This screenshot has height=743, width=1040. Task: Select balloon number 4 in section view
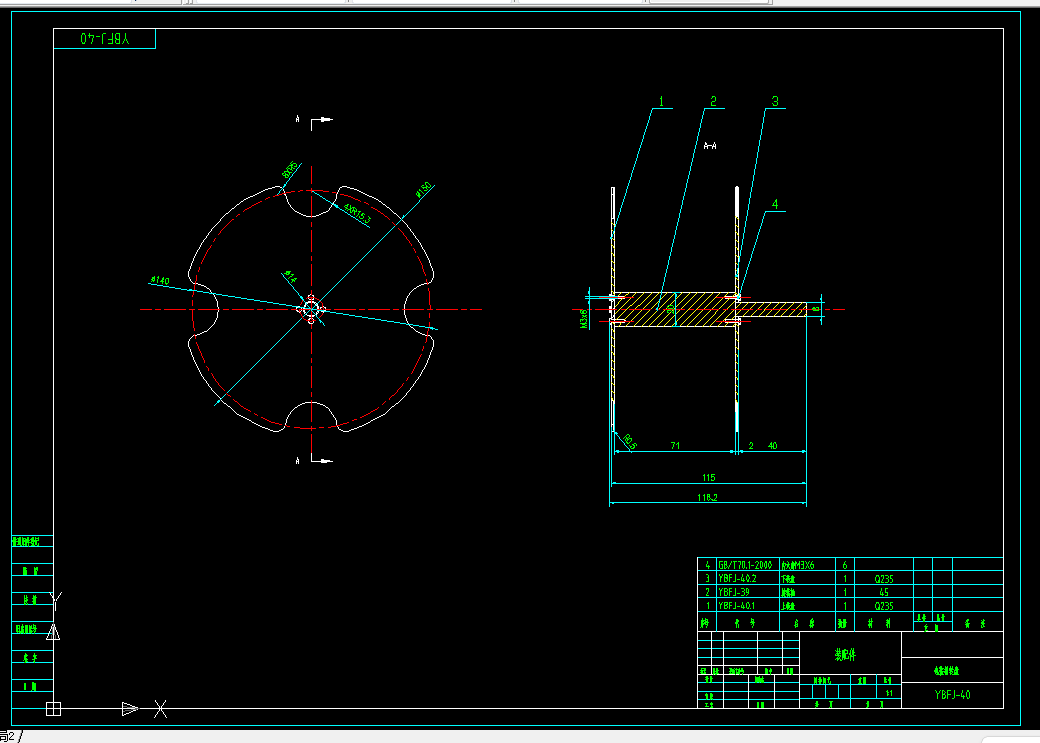pyautogui.click(x=775, y=204)
